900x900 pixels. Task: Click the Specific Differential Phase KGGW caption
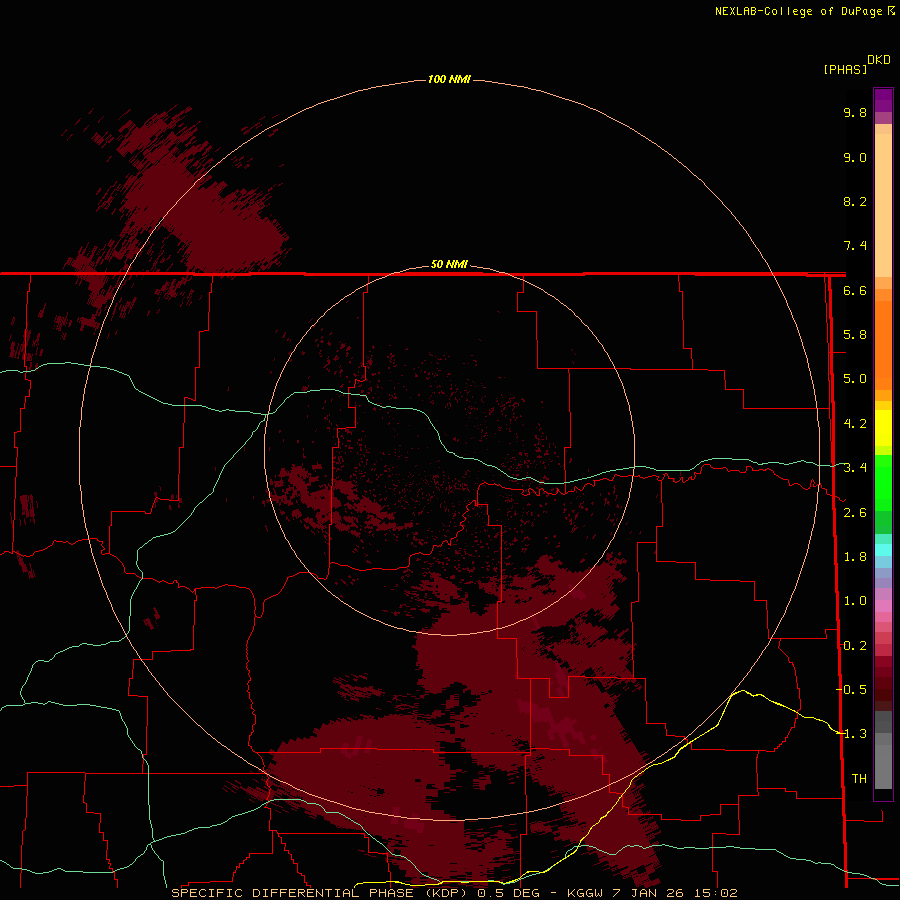(454, 893)
